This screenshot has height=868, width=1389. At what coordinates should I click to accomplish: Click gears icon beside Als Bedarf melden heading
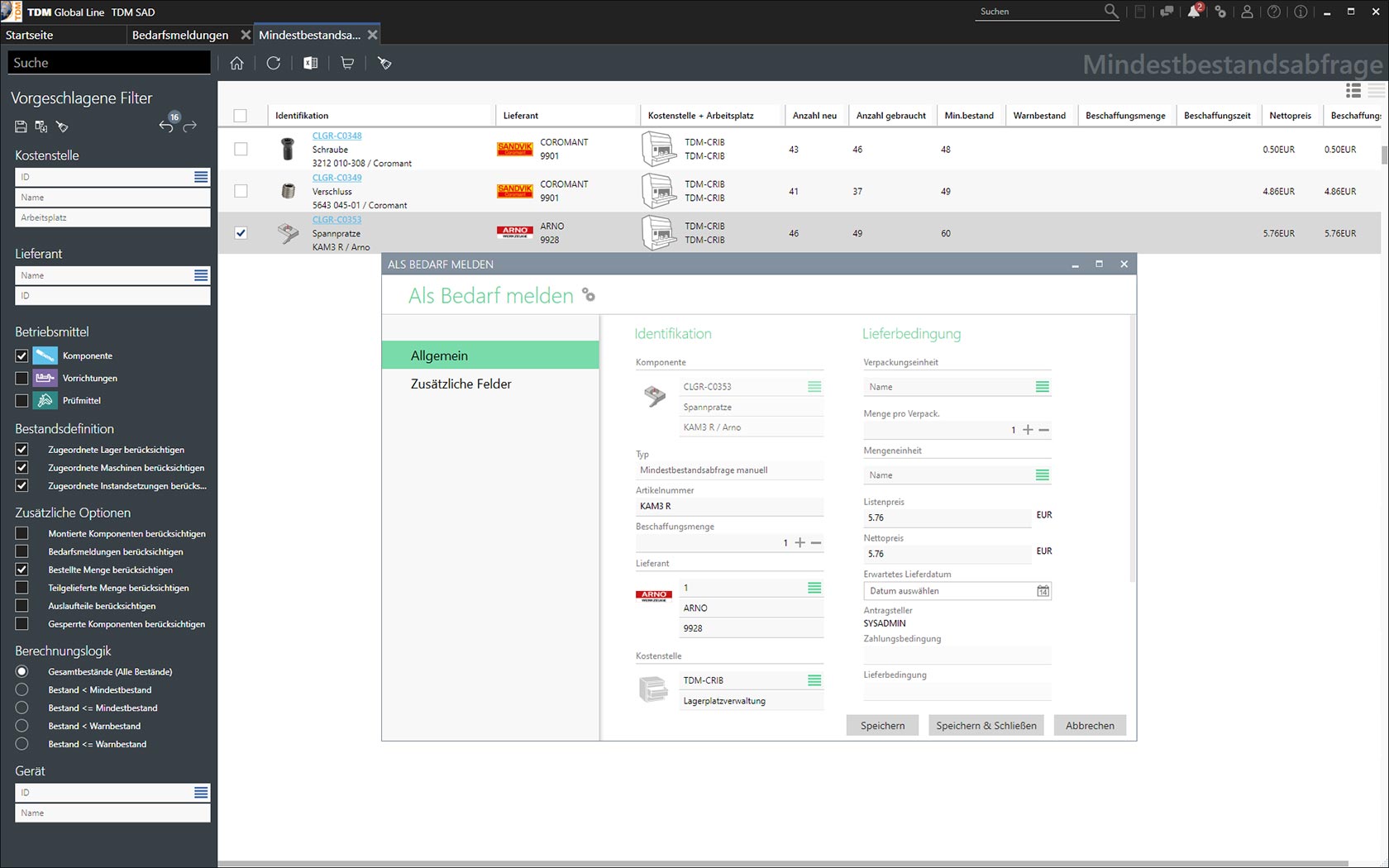click(x=588, y=294)
